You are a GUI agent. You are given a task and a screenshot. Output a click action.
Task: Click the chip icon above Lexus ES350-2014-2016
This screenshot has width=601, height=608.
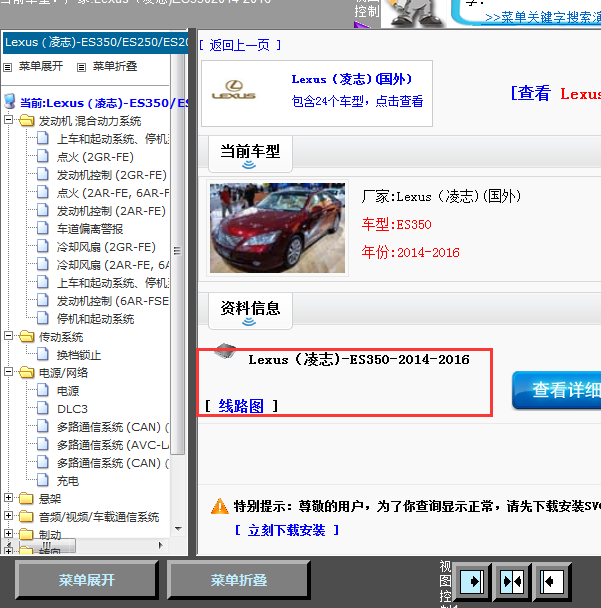226,350
